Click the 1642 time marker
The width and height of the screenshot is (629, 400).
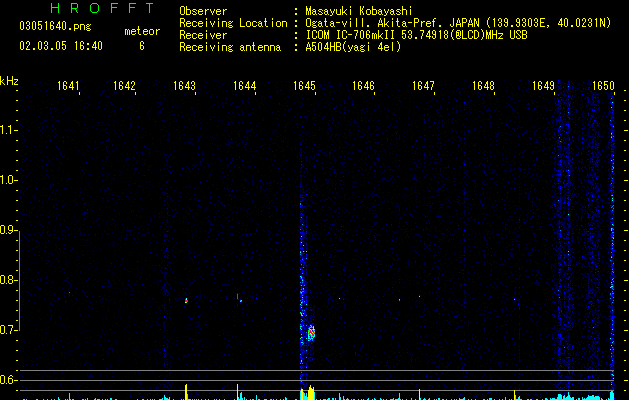point(124,86)
